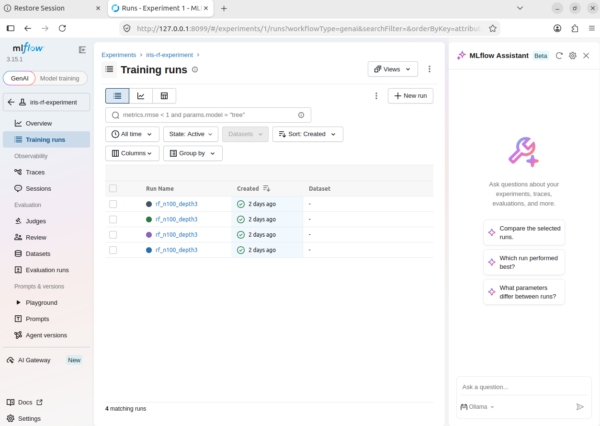Screen dimensions: 600x426
Task: Open the Columns dropdown
Action: (132, 153)
